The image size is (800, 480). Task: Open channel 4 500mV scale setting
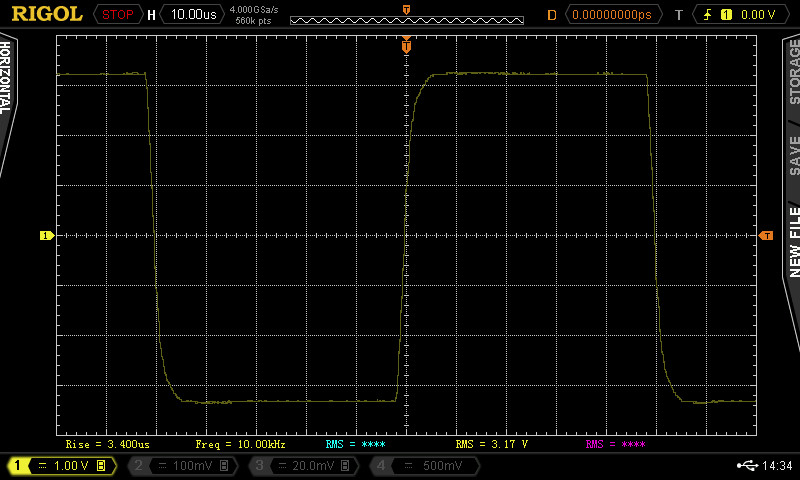(x=420, y=466)
